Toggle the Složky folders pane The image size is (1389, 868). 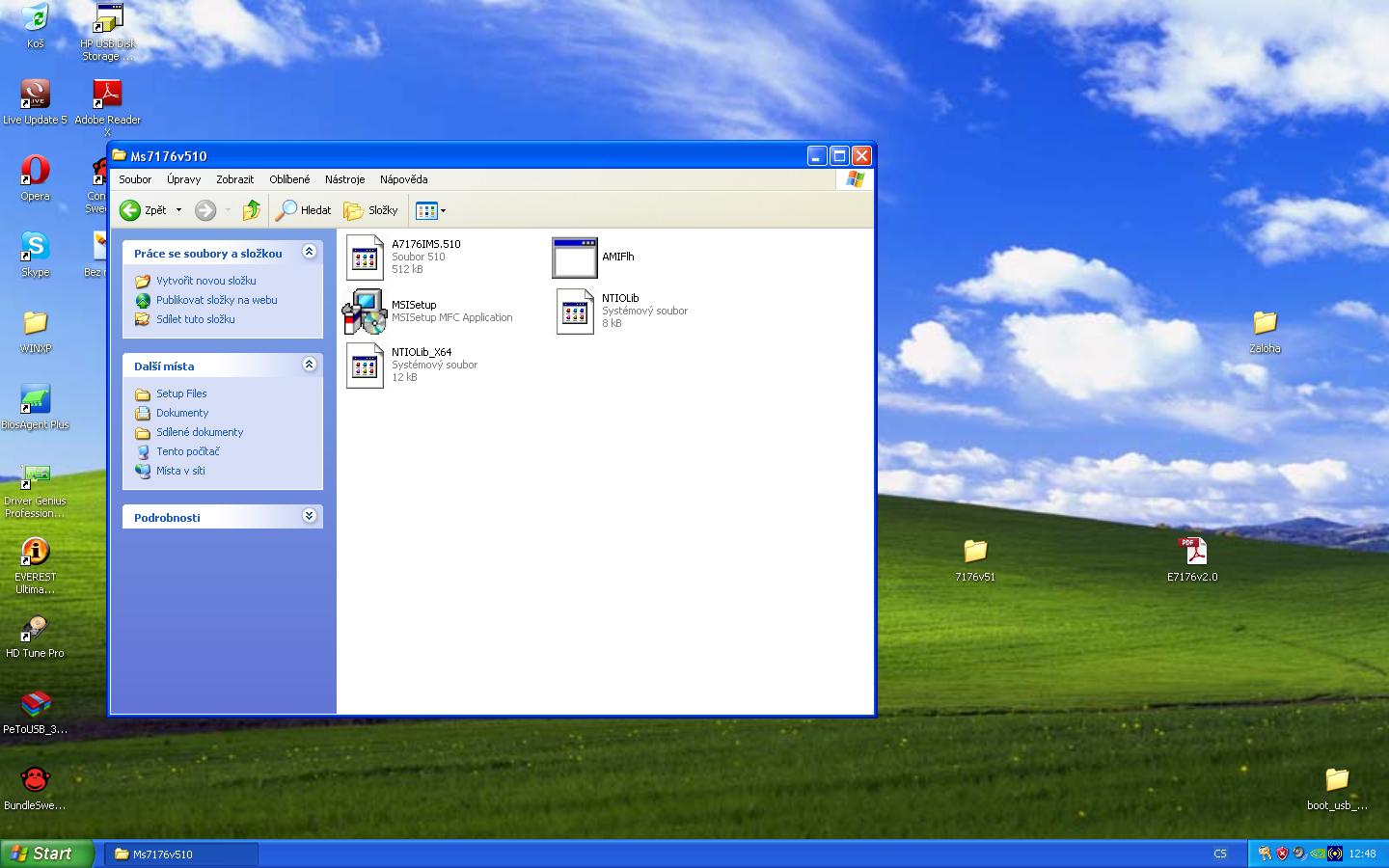(371, 210)
